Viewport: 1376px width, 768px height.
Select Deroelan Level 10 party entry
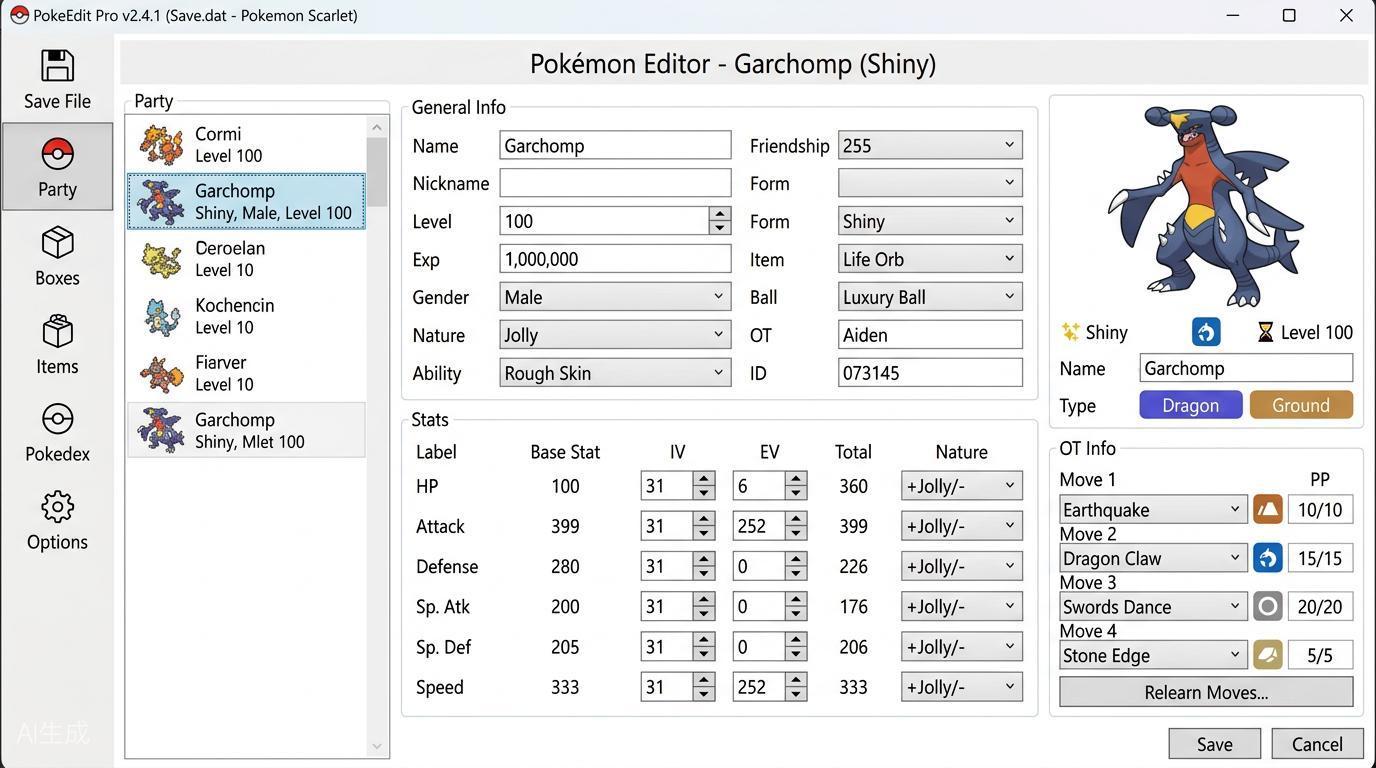pos(246,259)
